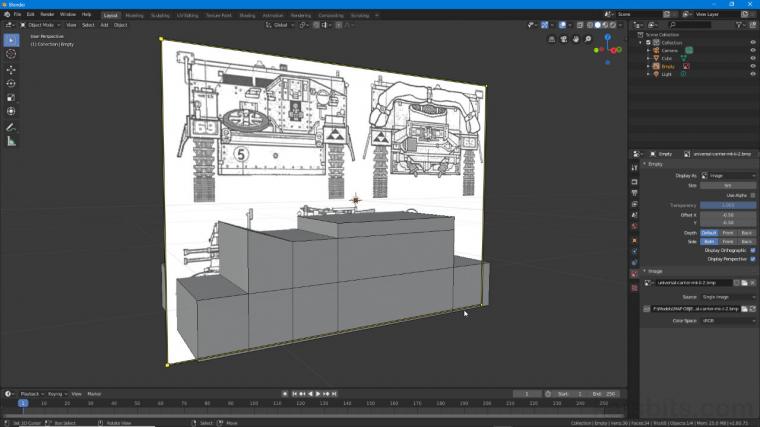Image resolution: width=760 pixels, height=427 pixels.
Task: Select the Rotate tool in the toolbar
Action: (11, 84)
